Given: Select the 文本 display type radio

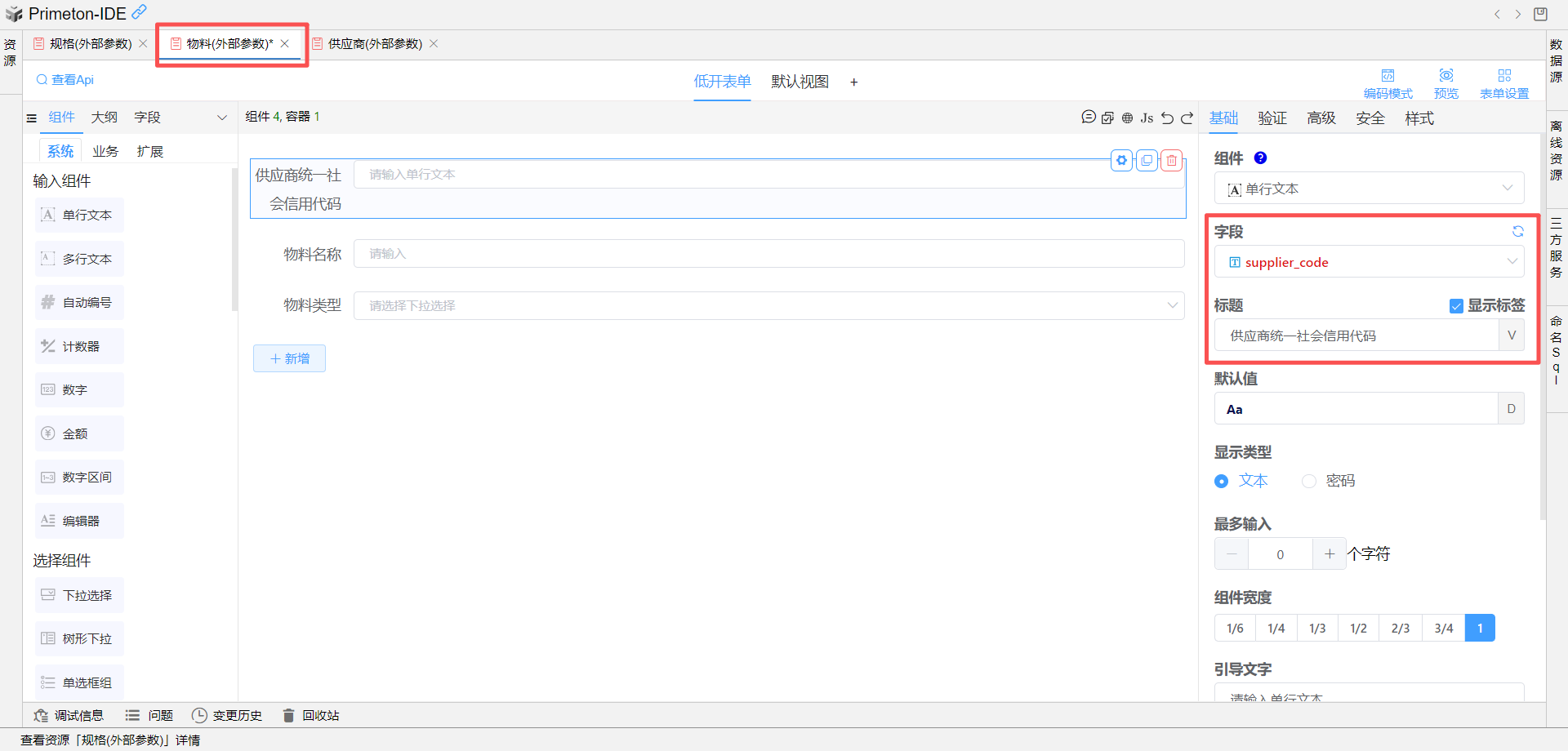Looking at the screenshot, I should (1222, 482).
